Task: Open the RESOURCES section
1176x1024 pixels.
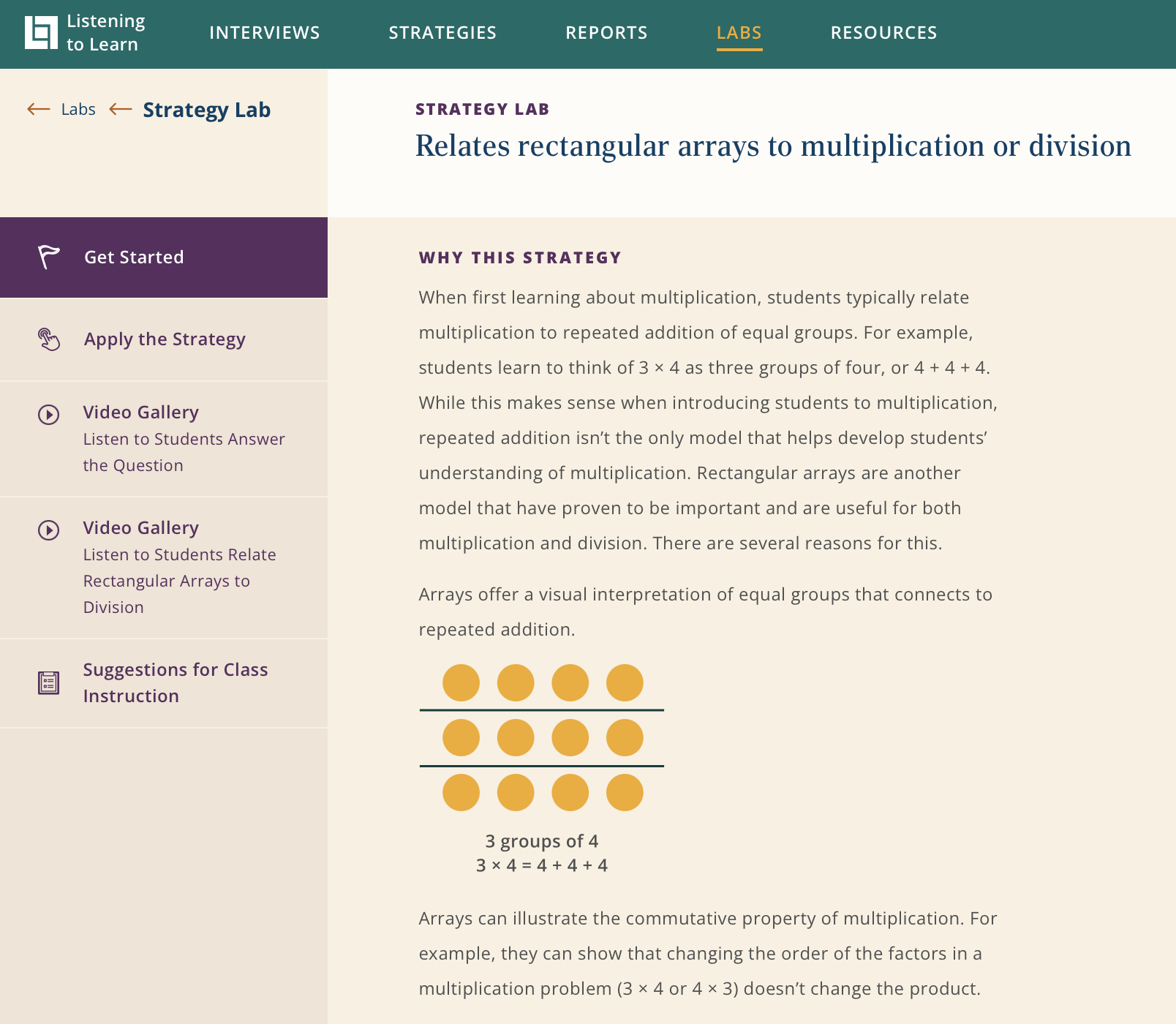Action: [883, 32]
